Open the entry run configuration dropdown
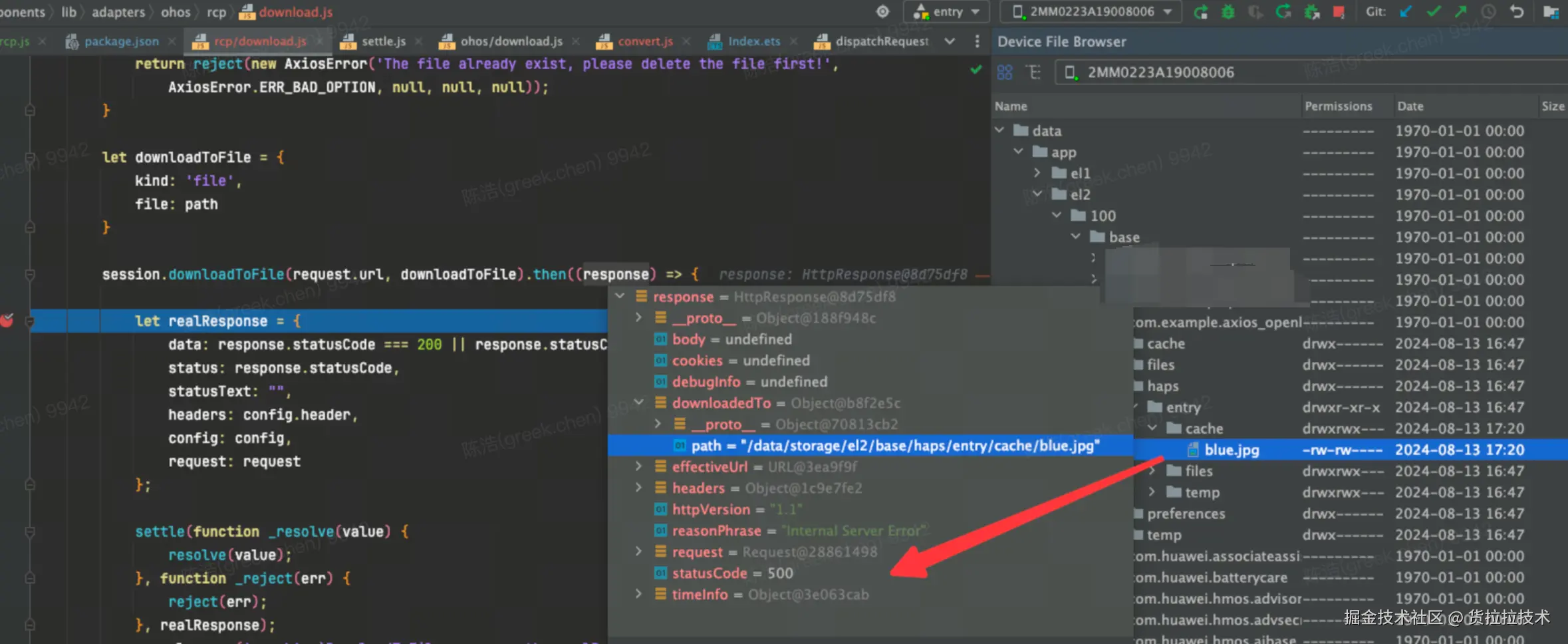 (947, 12)
